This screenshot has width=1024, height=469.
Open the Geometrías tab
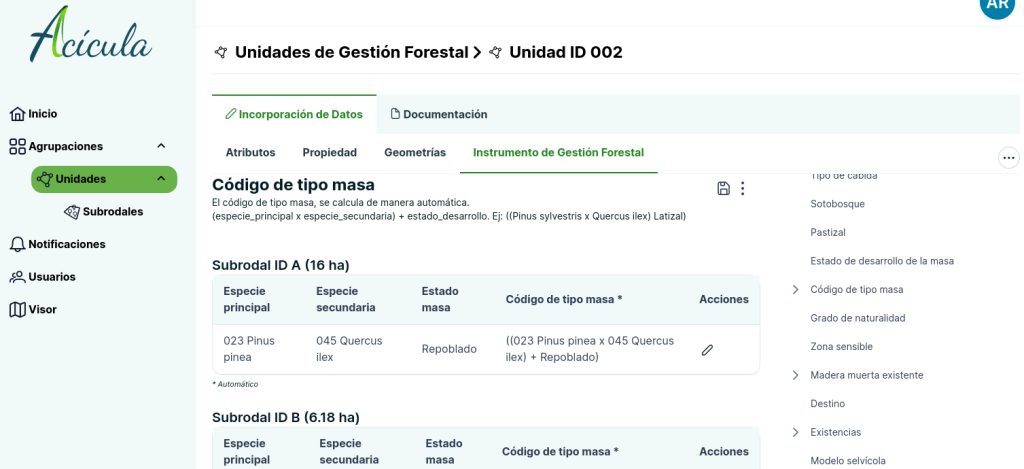(415, 153)
